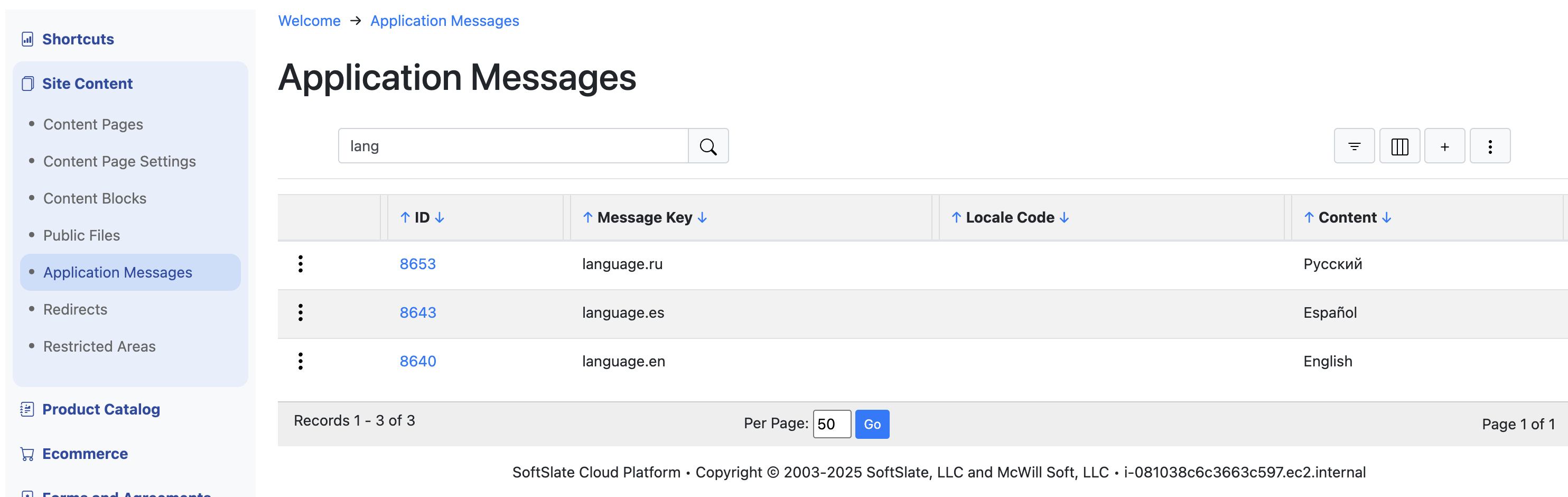Open Content Blocks in the sidebar
This screenshot has width=1568, height=497.
pyautogui.click(x=95, y=199)
